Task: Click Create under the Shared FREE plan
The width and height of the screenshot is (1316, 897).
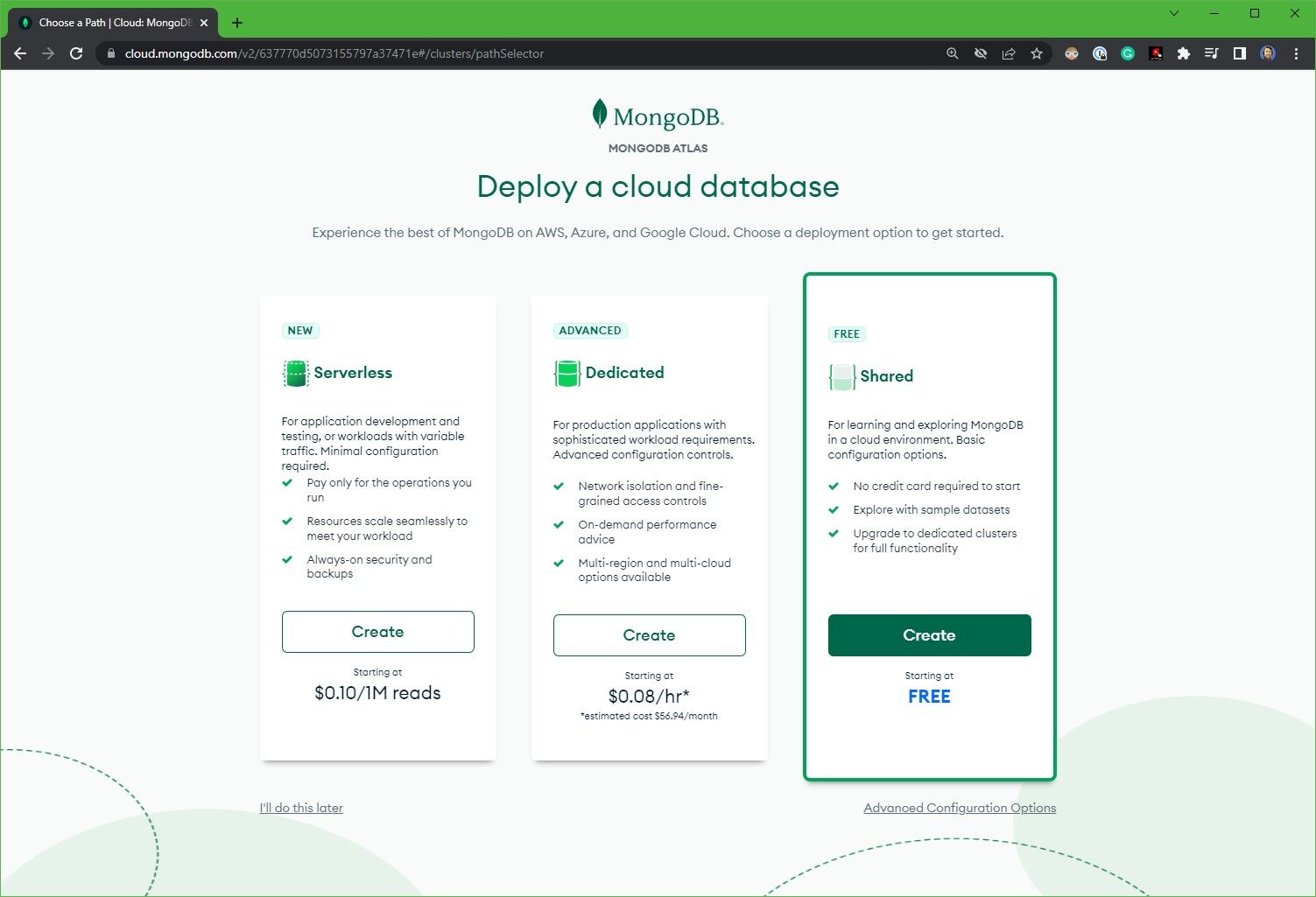Action: (x=929, y=635)
